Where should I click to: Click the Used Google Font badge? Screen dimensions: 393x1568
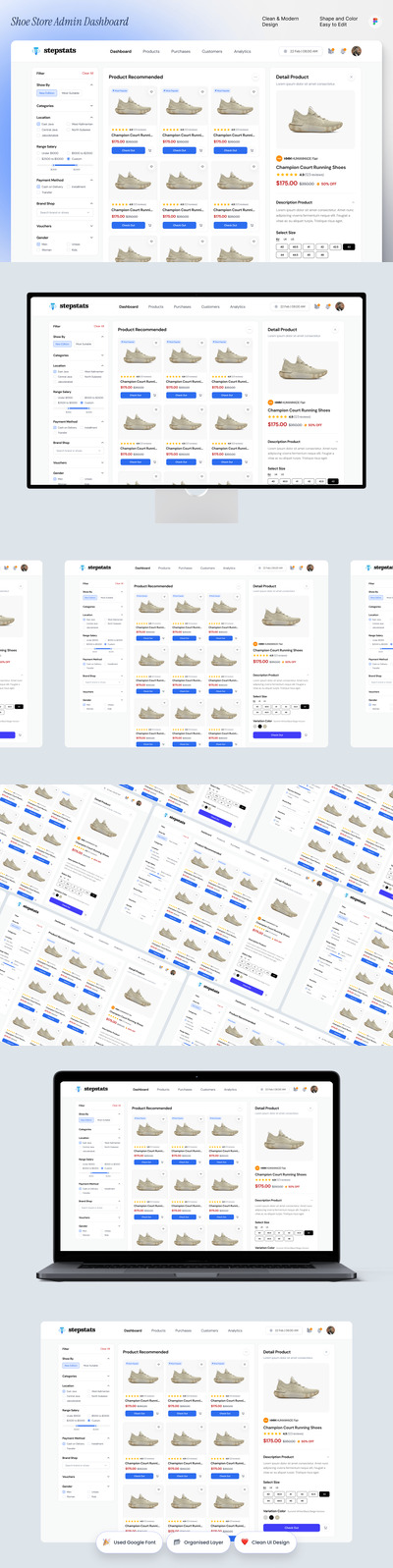coord(130,1542)
